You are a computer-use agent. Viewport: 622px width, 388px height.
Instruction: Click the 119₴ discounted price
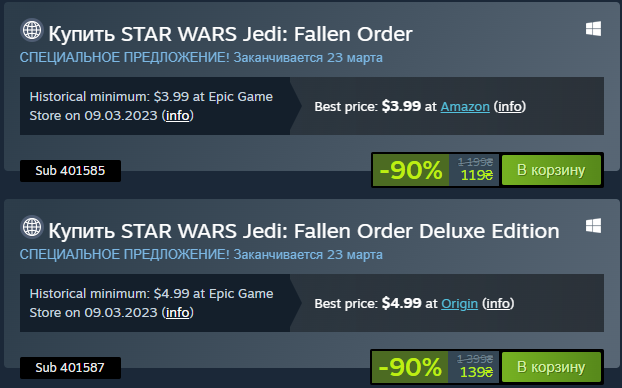476,175
